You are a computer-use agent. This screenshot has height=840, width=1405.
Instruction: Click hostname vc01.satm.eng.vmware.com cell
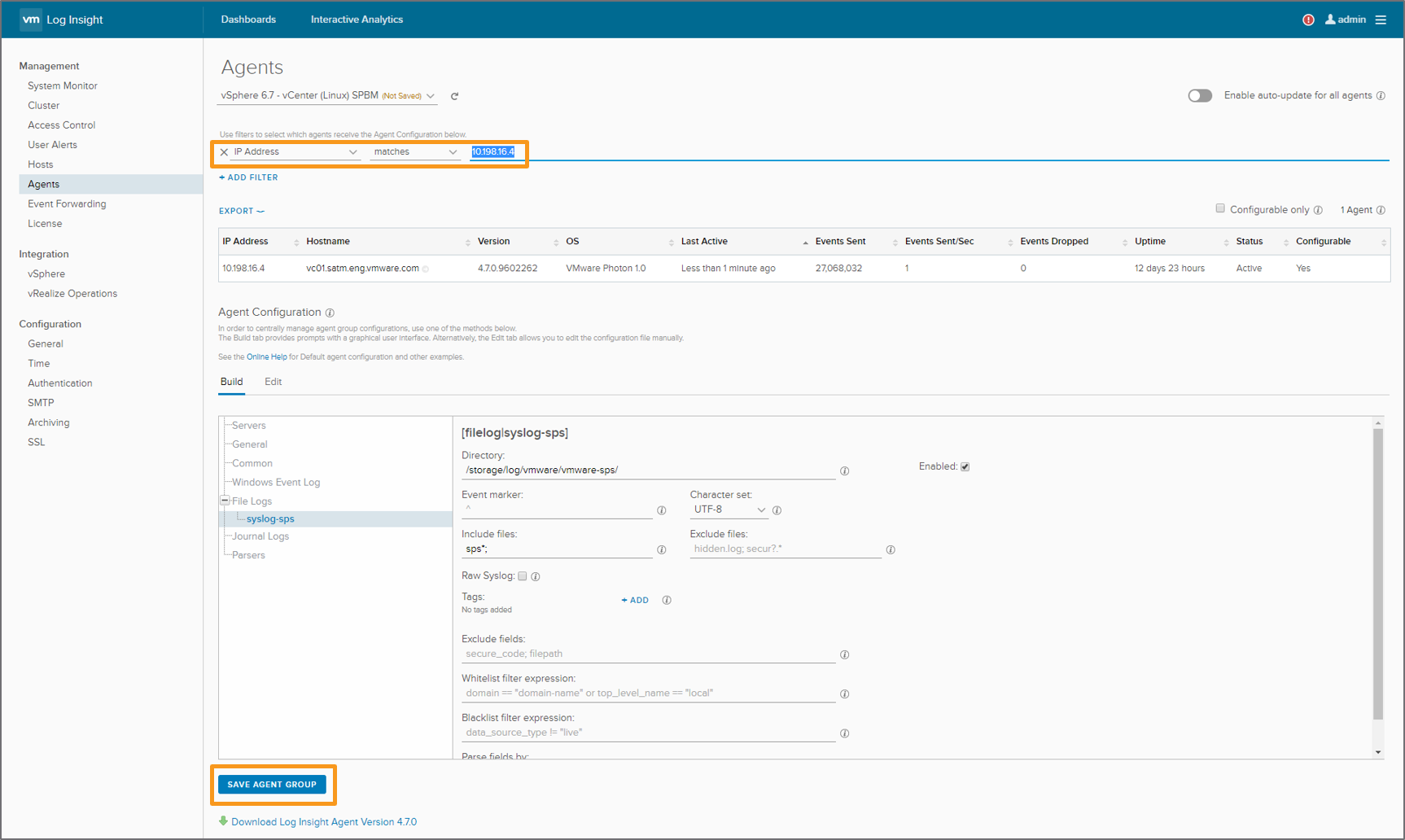click(362, 269)
